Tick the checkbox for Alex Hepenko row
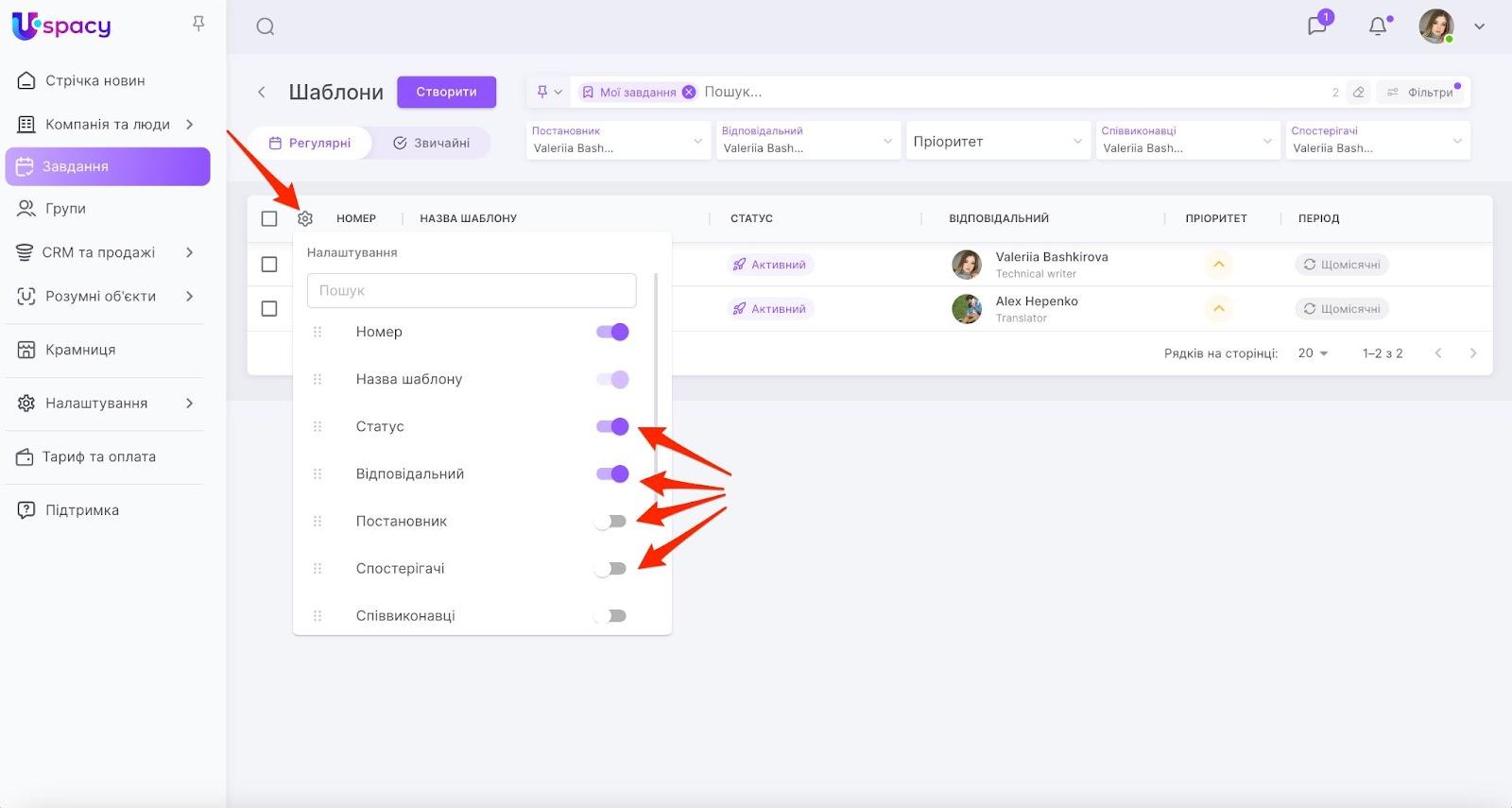1512x808 pixels. 269,309
